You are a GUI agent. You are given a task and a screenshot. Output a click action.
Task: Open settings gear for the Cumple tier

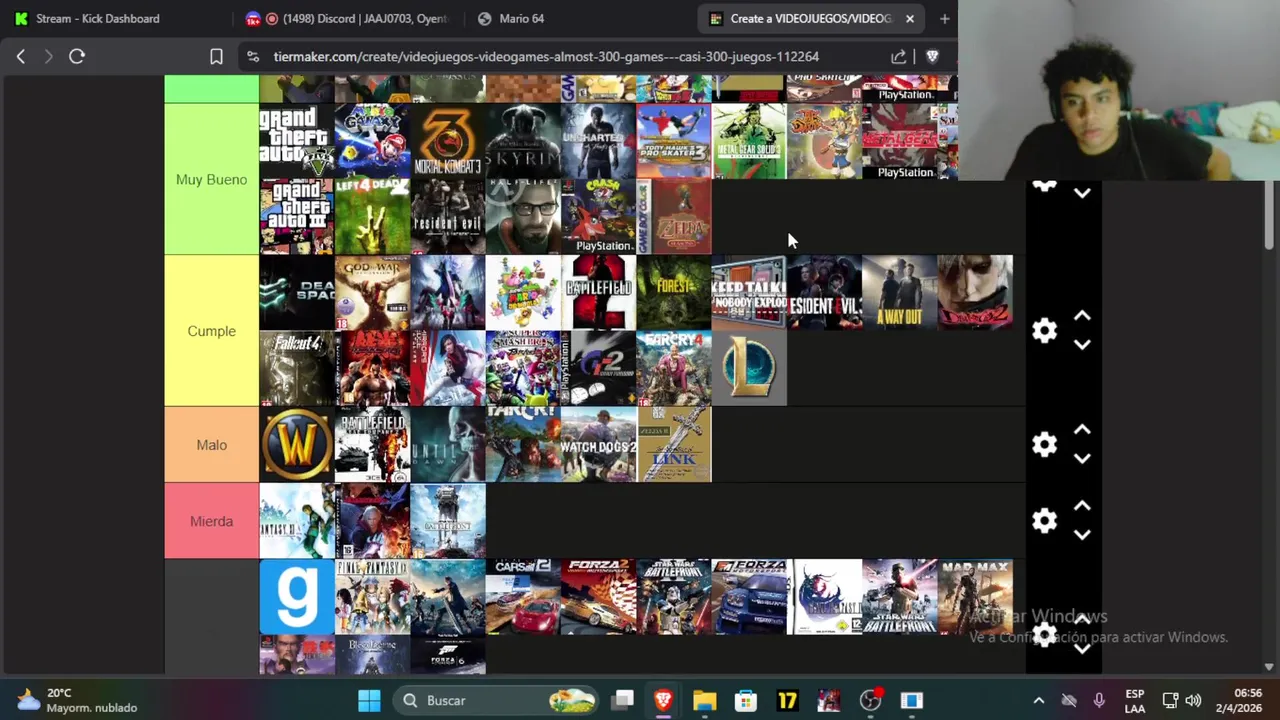(1044, 331)
